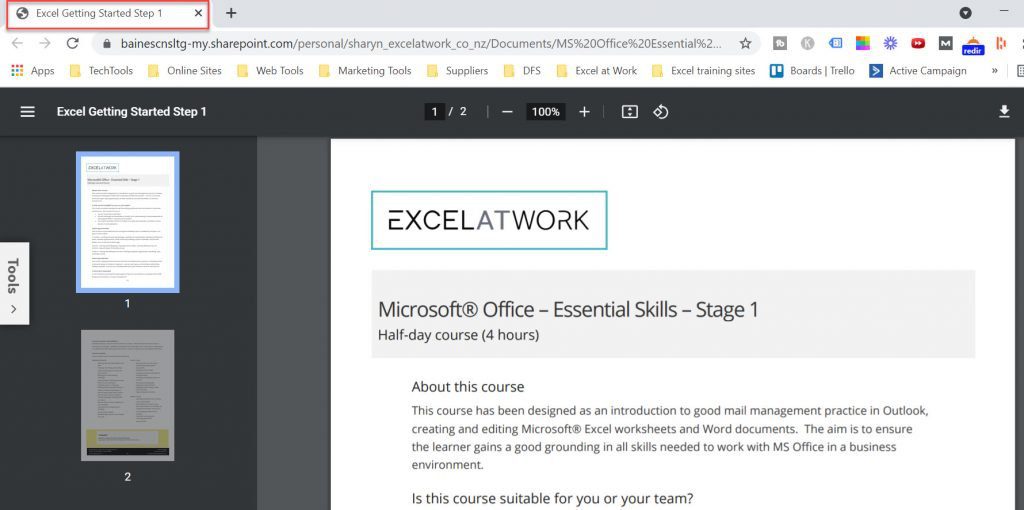The image size is (1024, 510).
Task: Open the Suppliers bookmark folder
Action: (x=457, y=71)
